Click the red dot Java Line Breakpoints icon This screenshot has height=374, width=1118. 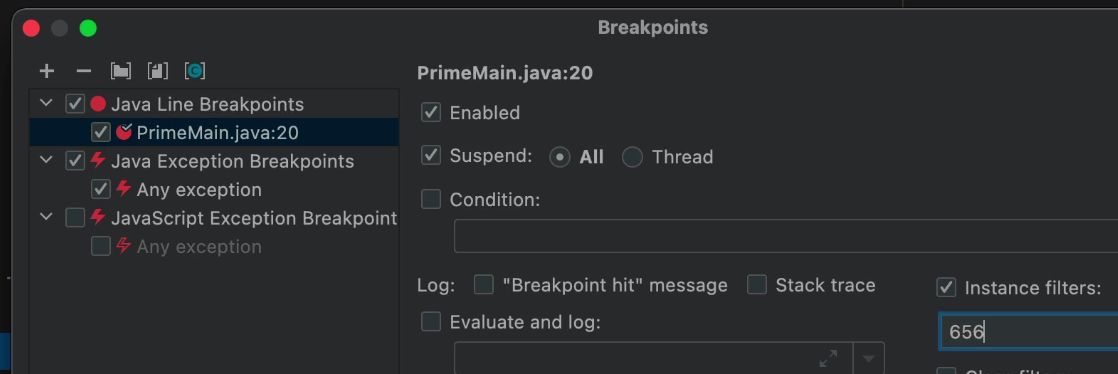coord(98,104)
